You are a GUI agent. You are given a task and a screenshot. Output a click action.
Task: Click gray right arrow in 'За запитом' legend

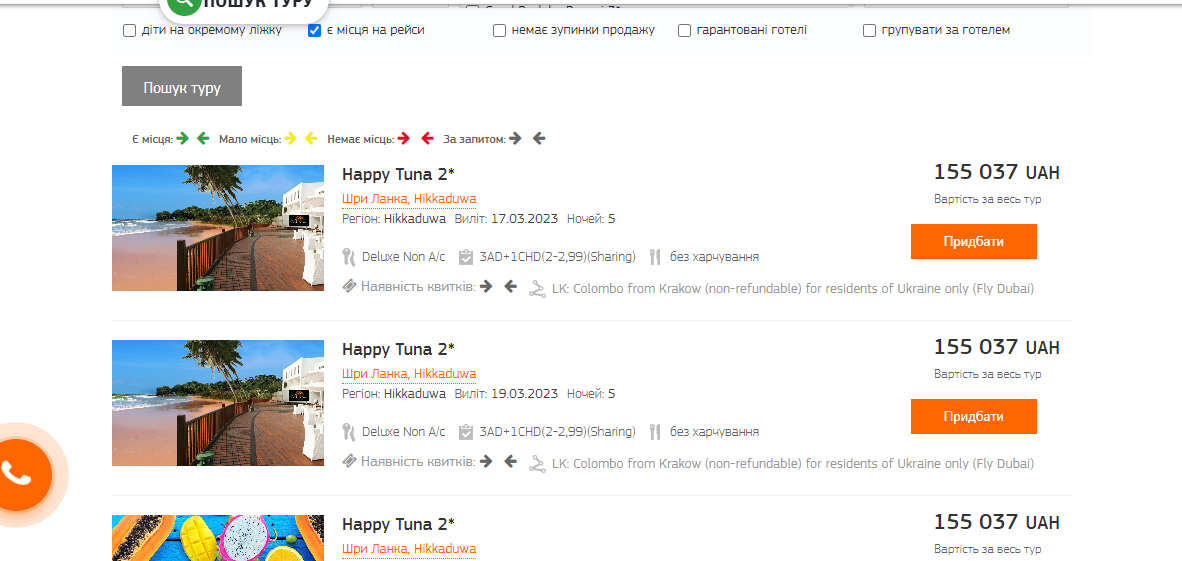(516, 139)
